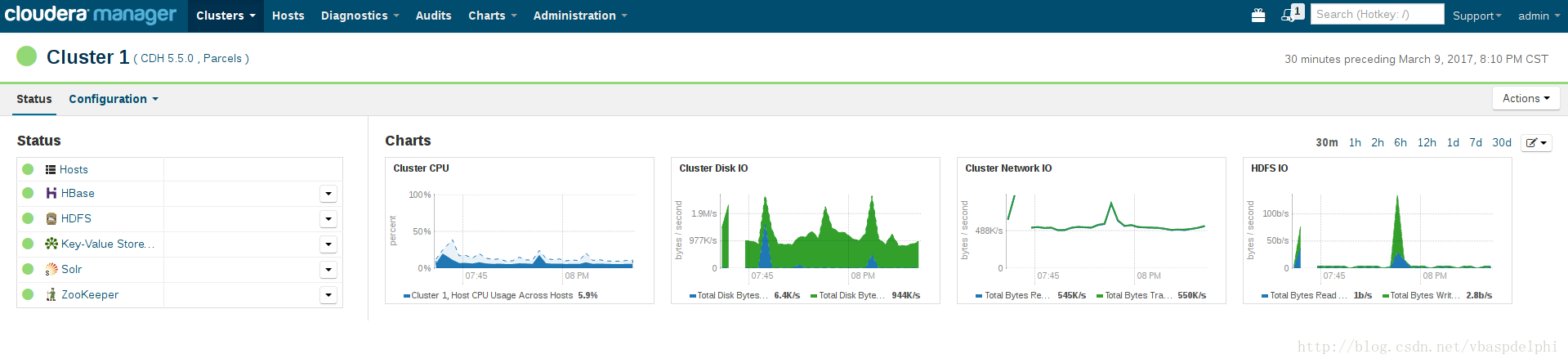Image resolution: width=1568 pixels, height=363 pixels.
Task: Set time range to 30m
Action: pos(1326,142)
